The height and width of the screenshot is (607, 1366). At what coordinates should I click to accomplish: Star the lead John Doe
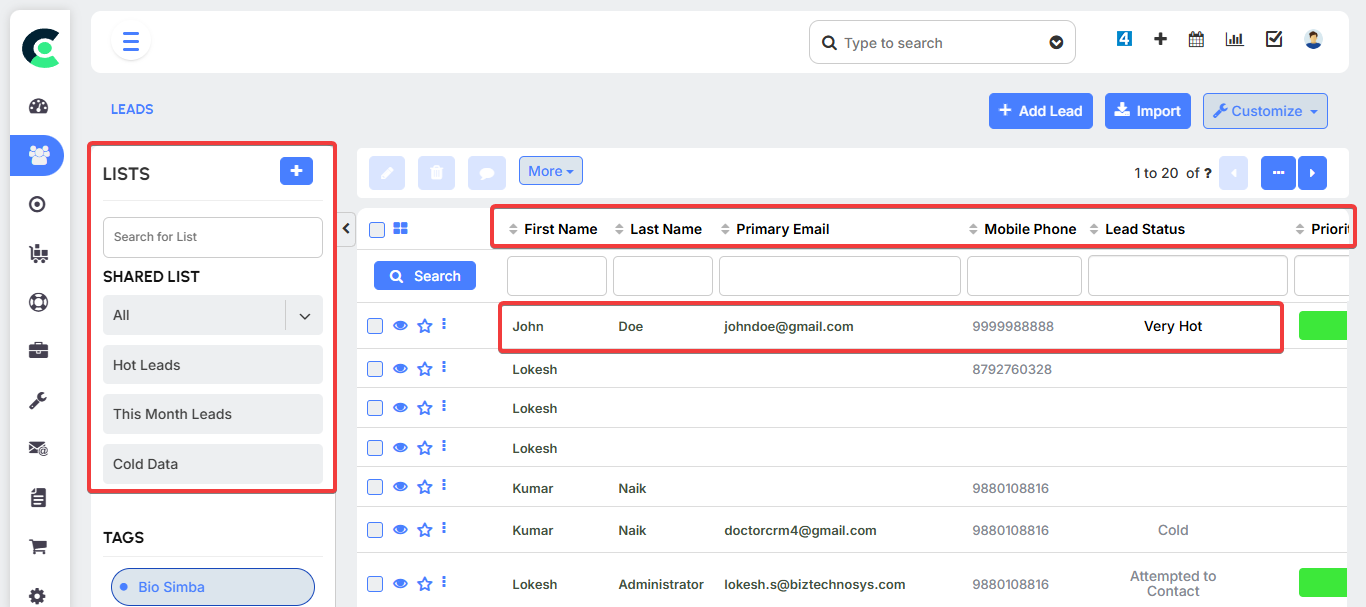click(x=423, y=325)
